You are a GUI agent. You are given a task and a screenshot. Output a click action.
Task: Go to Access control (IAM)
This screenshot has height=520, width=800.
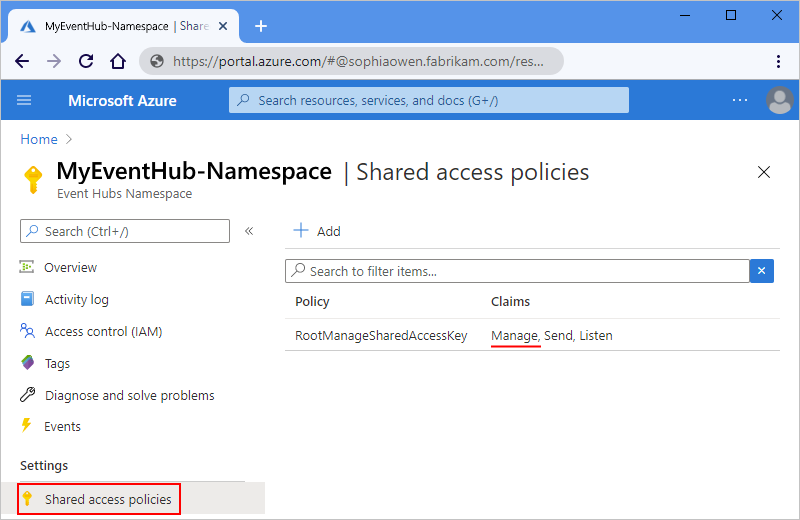point(103,331)
